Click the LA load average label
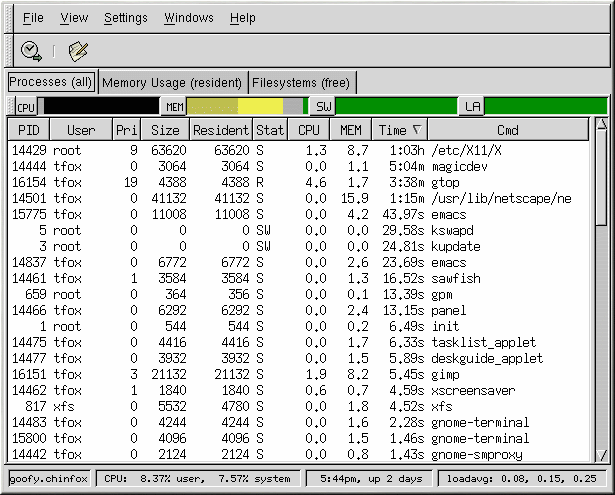Screen dimensions: 615x495 click(x=470, y=106)
